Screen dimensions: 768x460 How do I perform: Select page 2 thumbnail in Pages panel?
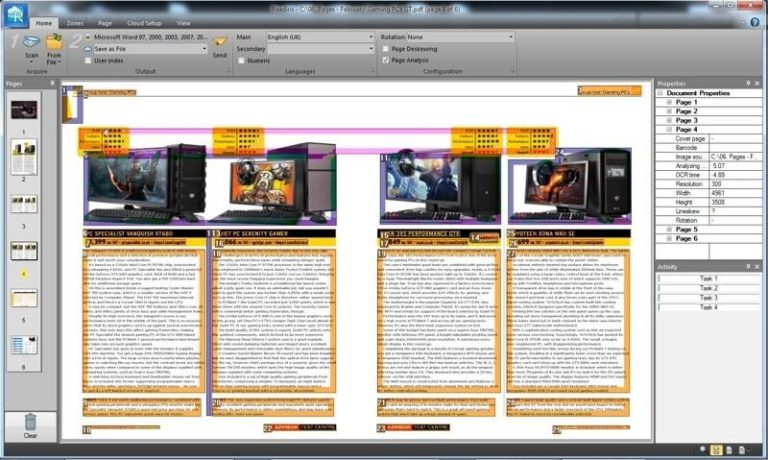click(24, 157)
